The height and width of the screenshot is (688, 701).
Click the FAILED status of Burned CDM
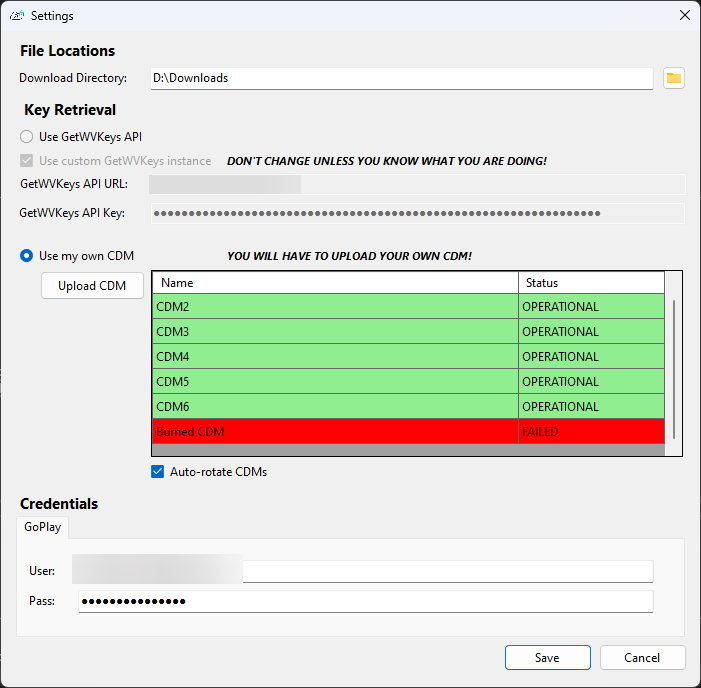click(591, 432)
